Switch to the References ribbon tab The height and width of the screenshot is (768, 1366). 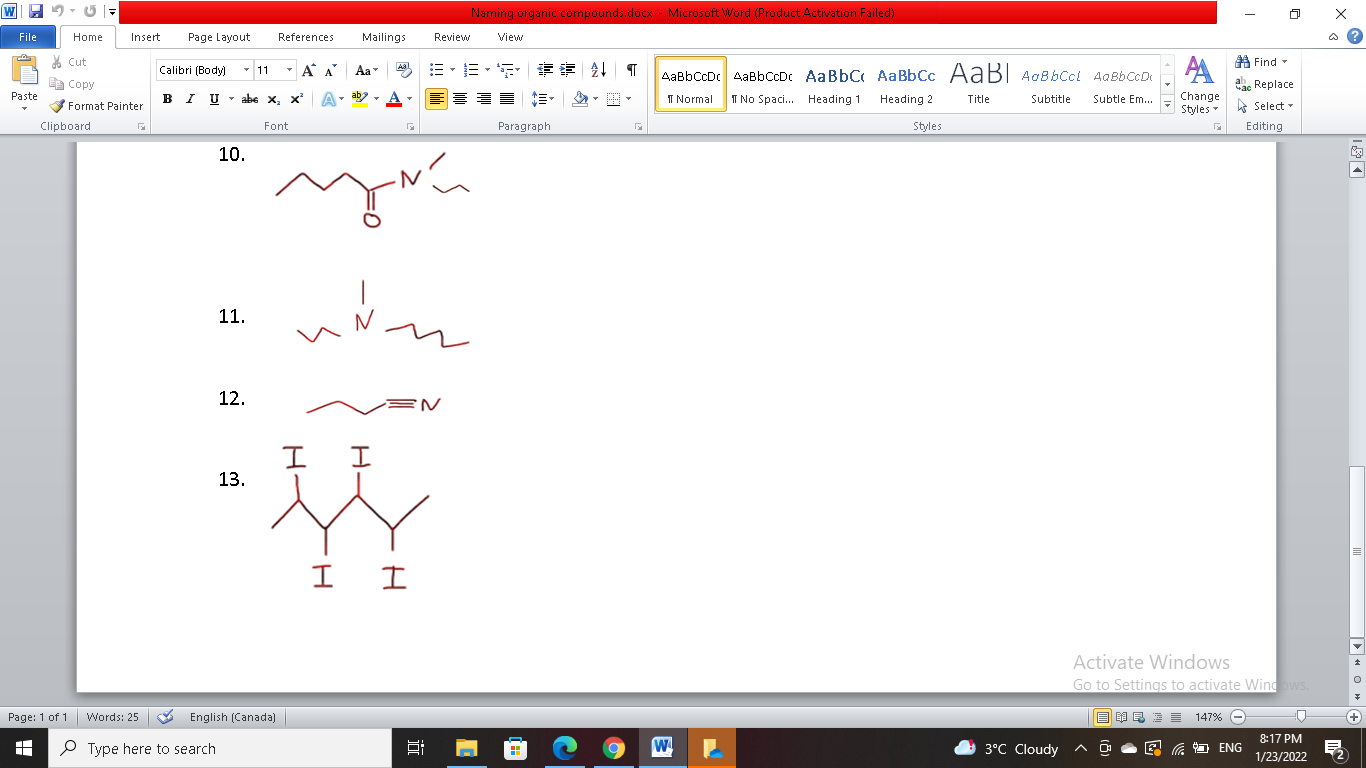pyautogui.click(x=305, y=37)
